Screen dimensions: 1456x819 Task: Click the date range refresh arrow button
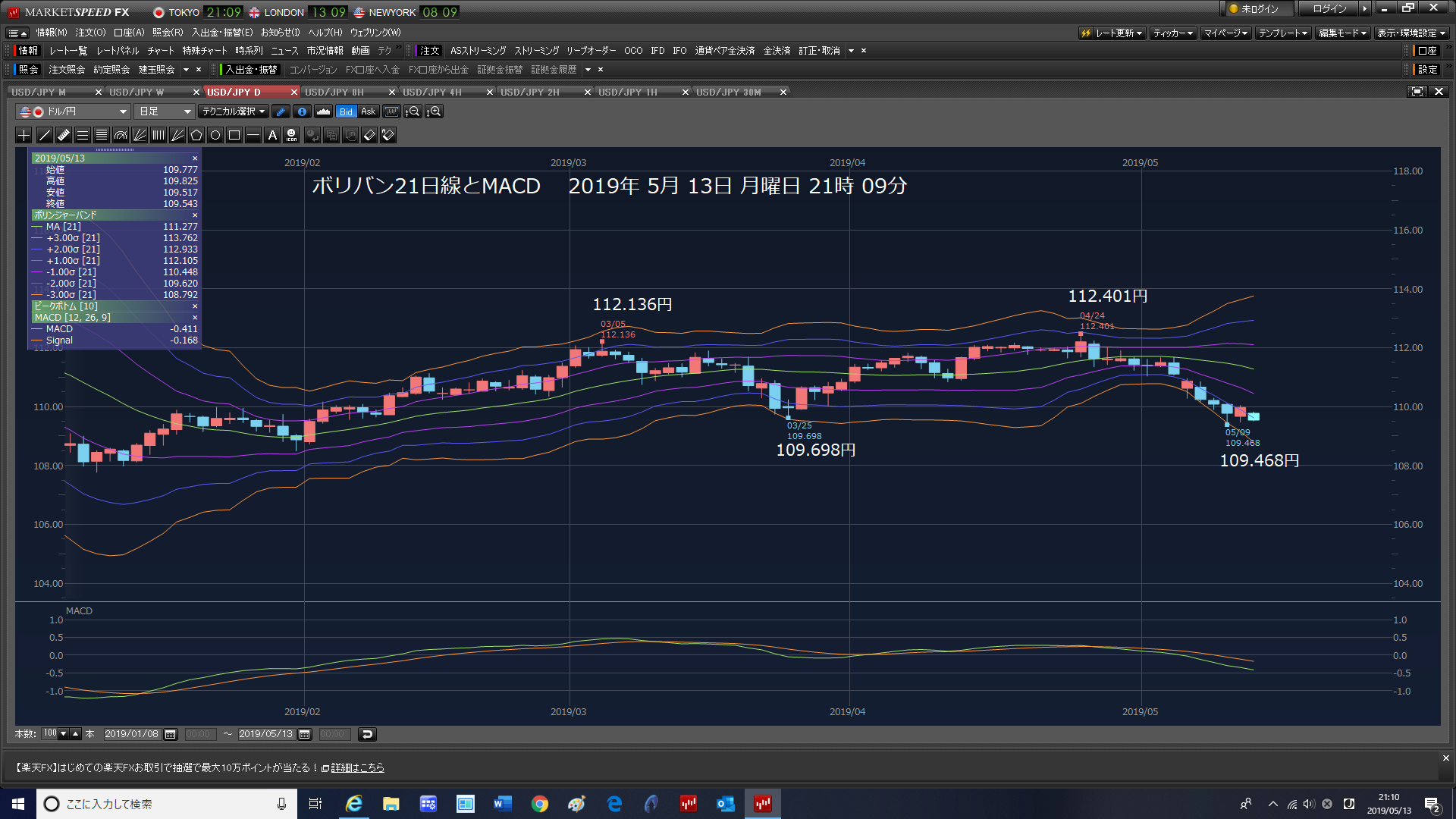coord(367,734)
